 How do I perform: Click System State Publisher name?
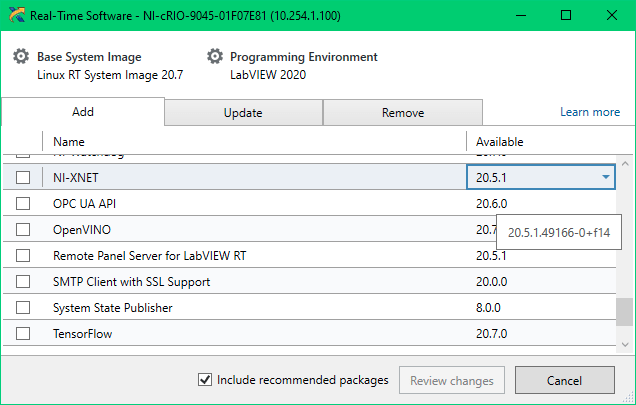pos(113,308)
